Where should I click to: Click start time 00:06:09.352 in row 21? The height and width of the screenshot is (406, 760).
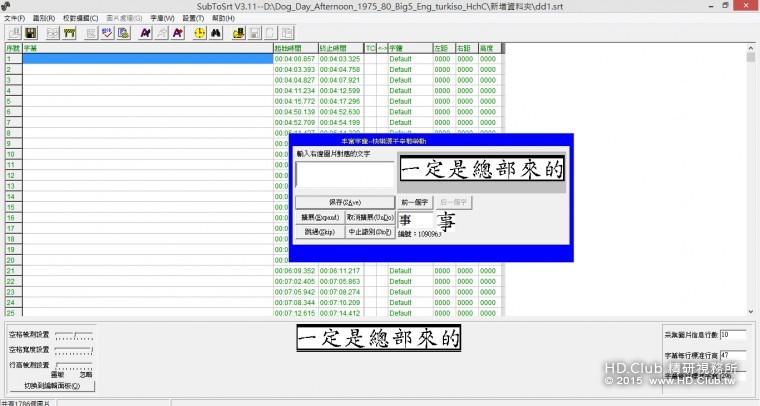tap(295, 271)
